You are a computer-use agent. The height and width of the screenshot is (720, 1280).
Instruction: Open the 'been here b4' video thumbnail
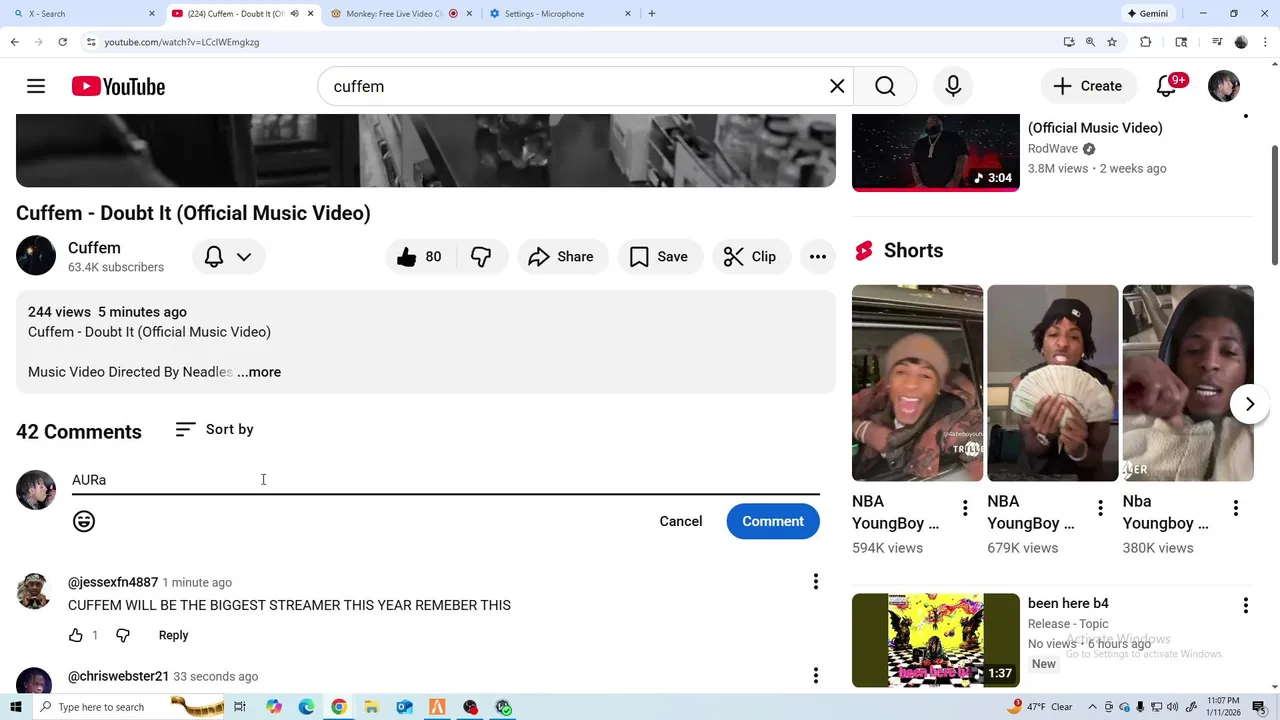coord(936,640)
